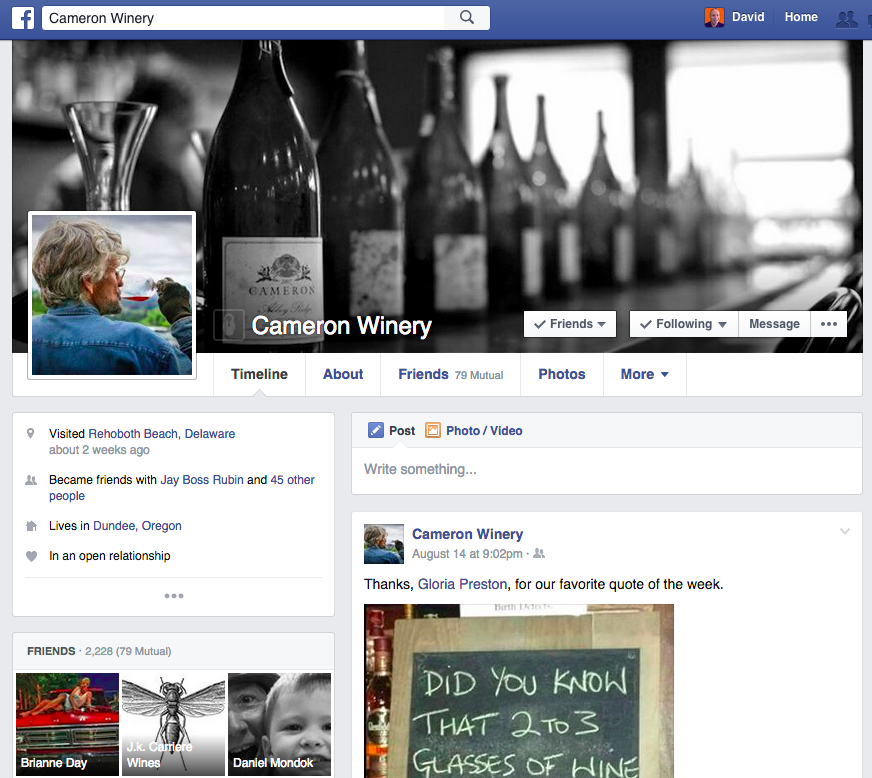Click the Write something text field
This screenshot has width=872, height=778.
pyautogui.click(x=606, y=469)
